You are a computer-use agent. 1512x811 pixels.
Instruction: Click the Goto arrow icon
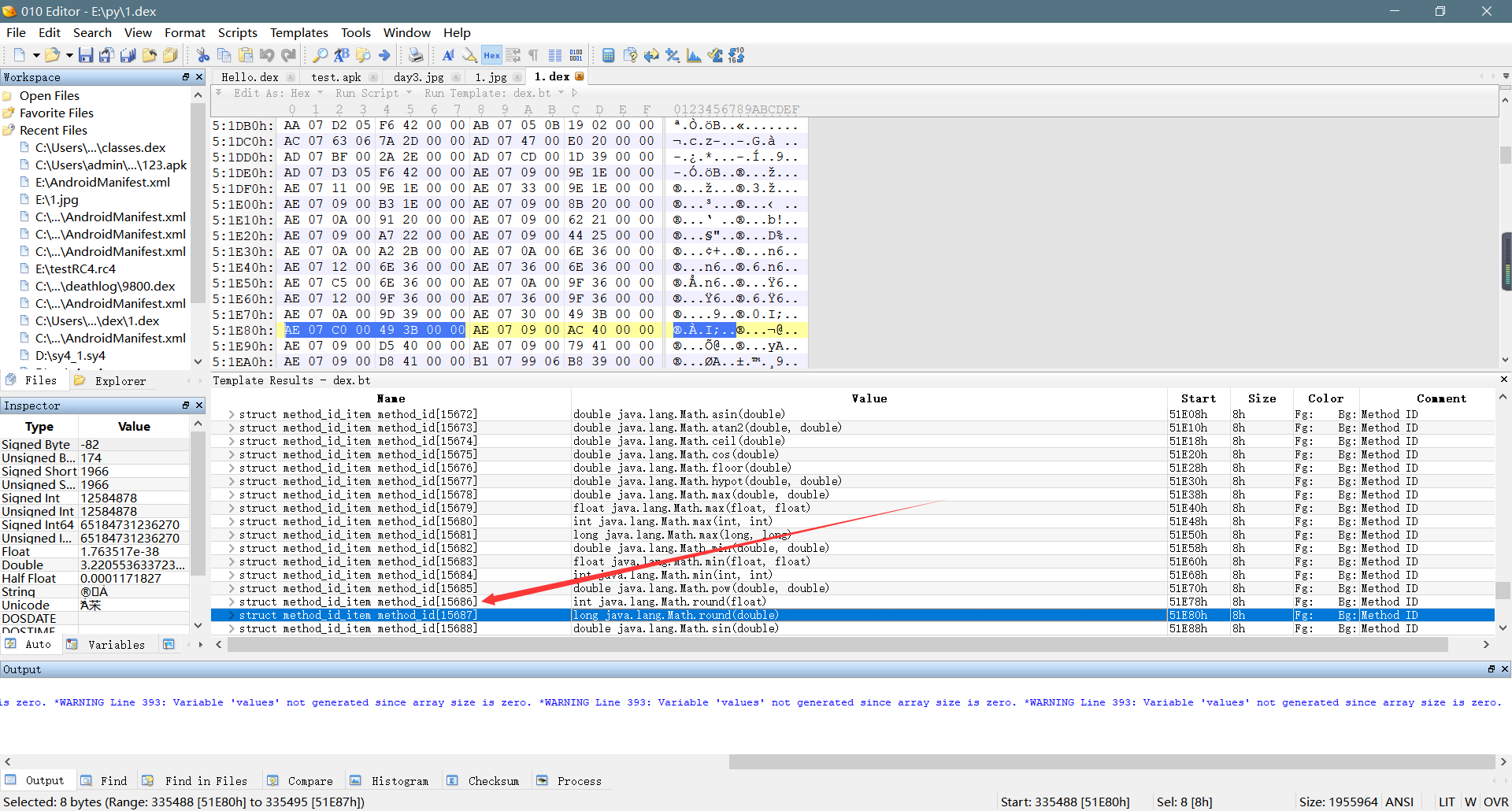click(384, 55)
